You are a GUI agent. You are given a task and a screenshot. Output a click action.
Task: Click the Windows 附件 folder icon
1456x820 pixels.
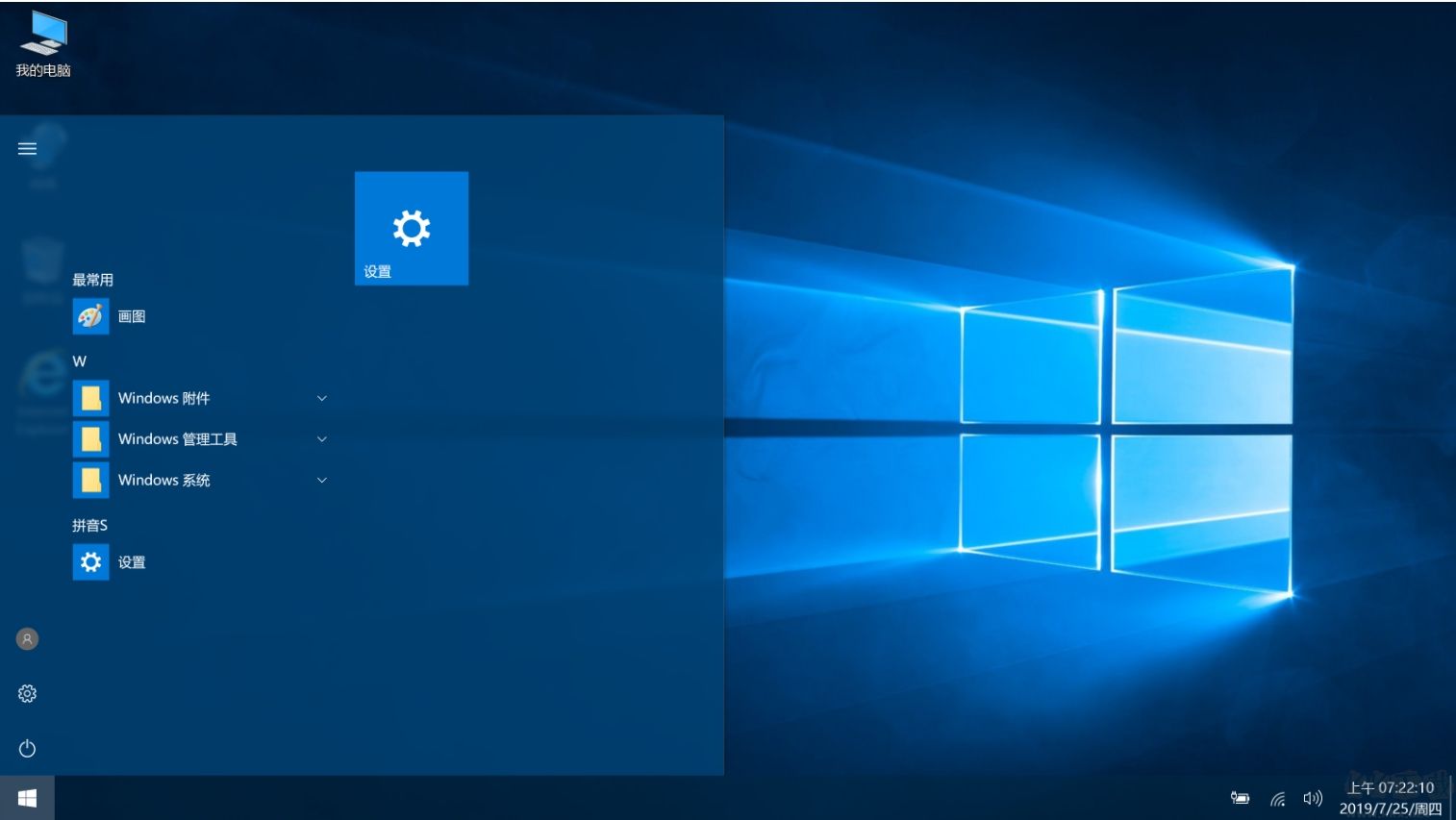[x=90, y=397]
